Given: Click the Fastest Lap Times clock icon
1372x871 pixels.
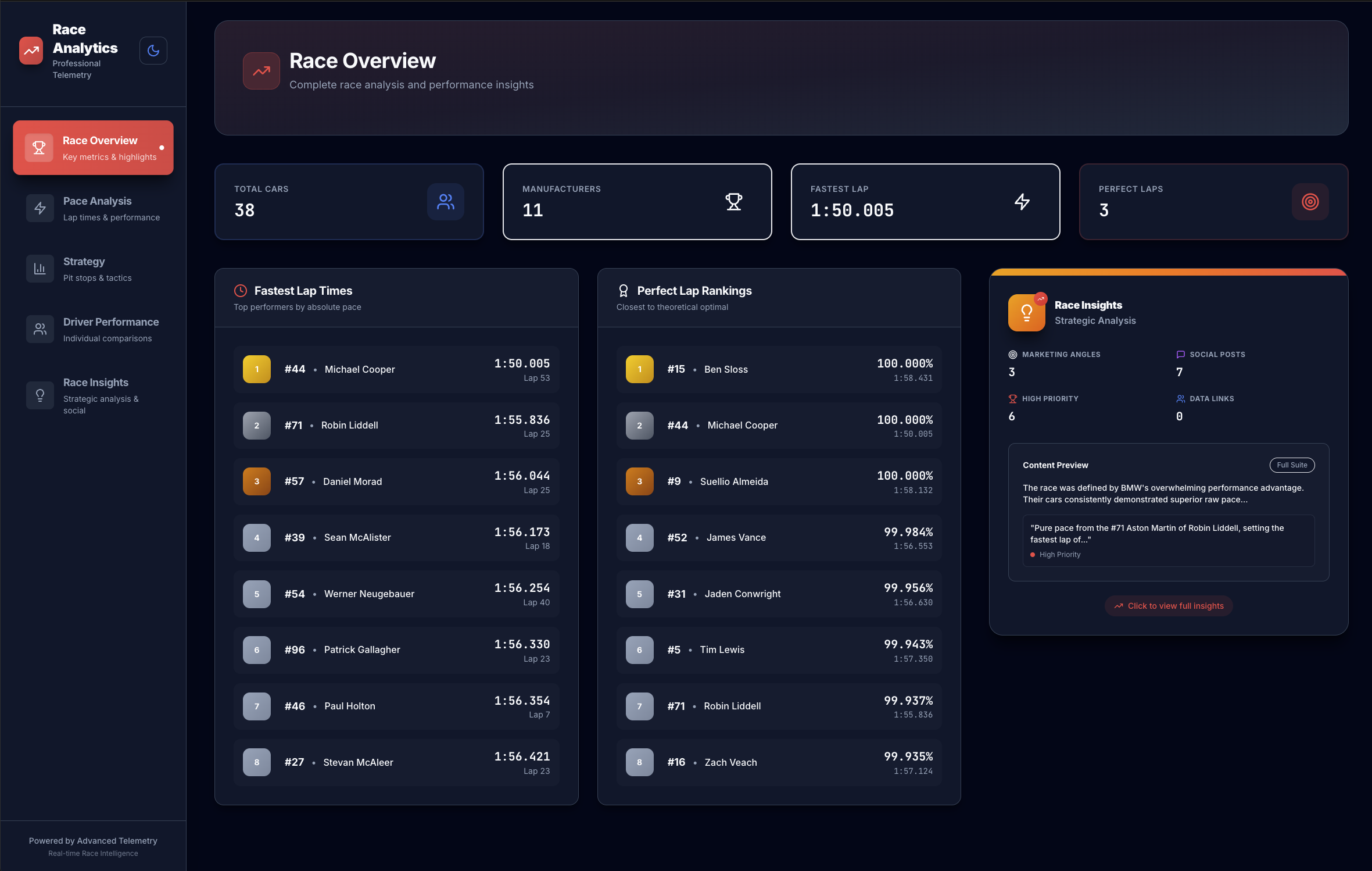Looking at the screenshot, I should [241, 291].
